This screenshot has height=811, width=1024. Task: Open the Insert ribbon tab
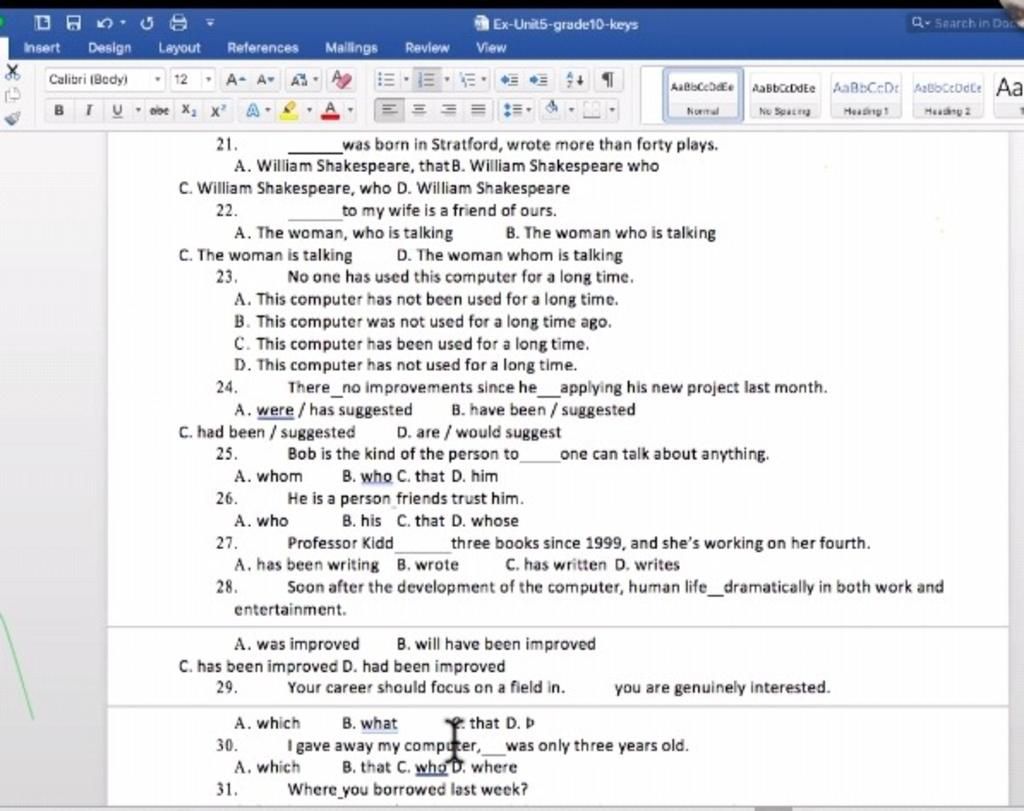click(41, 48)
